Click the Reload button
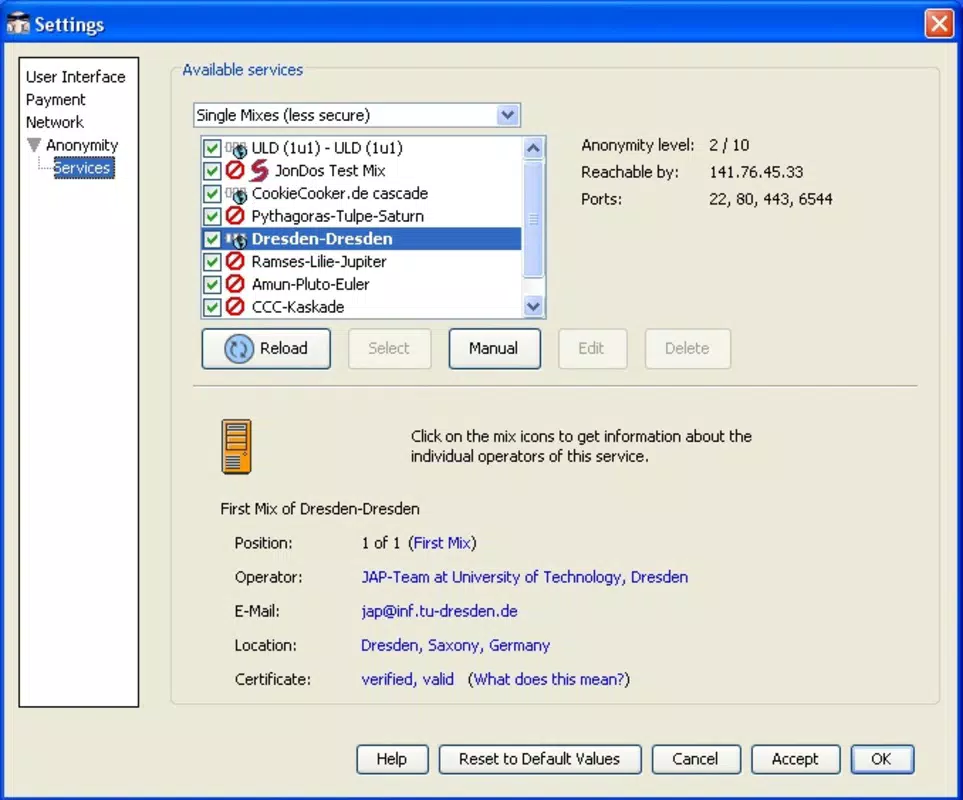 tap(266, 348)
